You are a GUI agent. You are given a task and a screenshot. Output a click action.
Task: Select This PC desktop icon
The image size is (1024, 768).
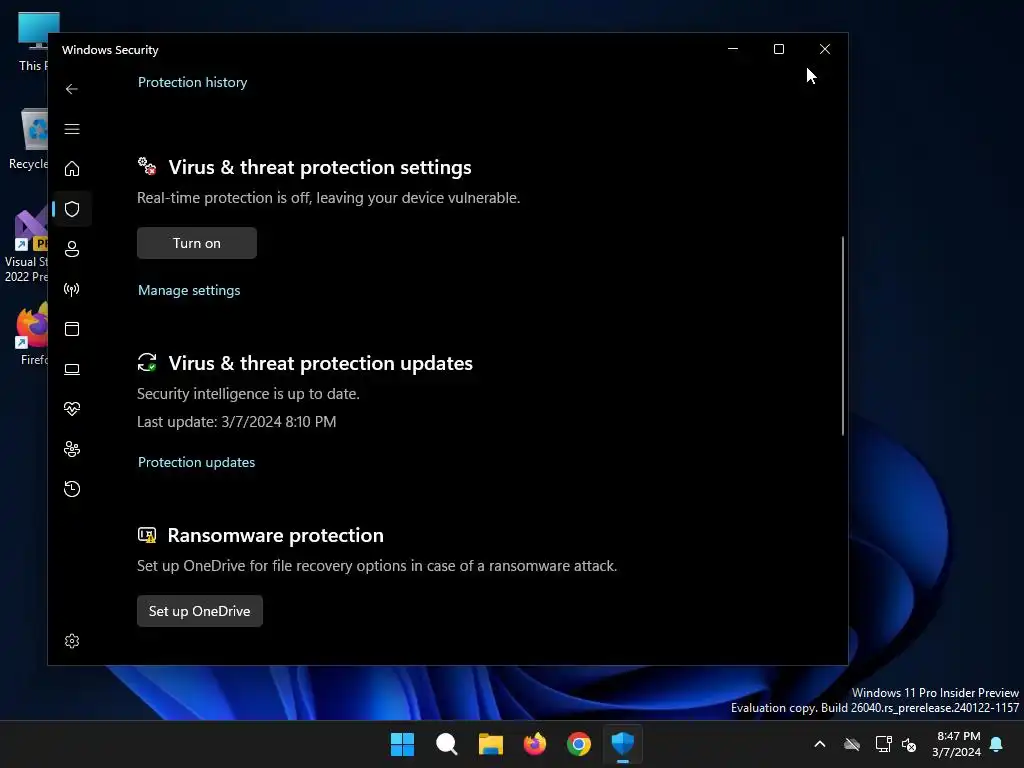point(33,42)
